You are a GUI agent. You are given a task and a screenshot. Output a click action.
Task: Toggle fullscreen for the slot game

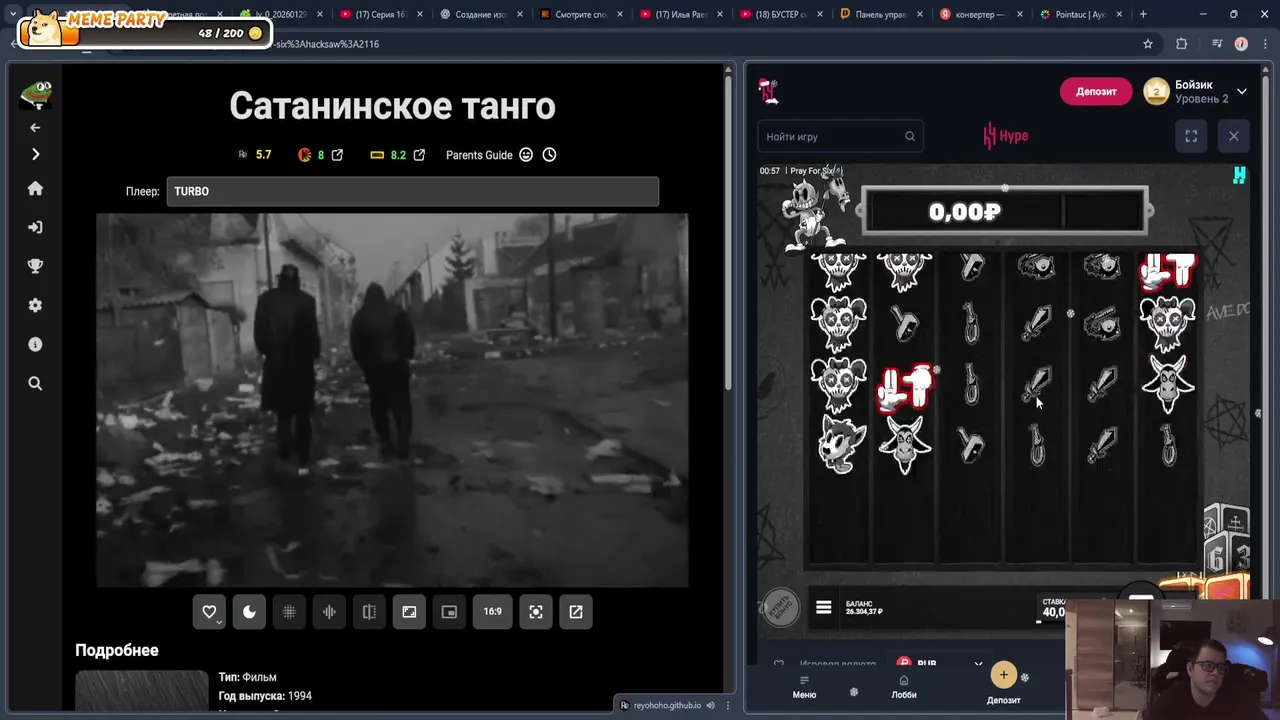tap(1191, 136)
